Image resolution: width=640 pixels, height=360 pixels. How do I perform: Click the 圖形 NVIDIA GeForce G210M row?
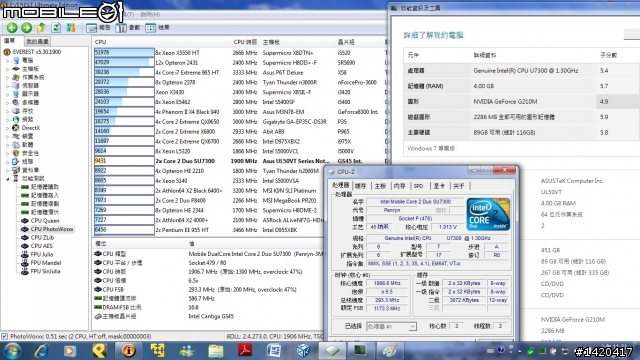pyautogui.click(x=522, y=101)
